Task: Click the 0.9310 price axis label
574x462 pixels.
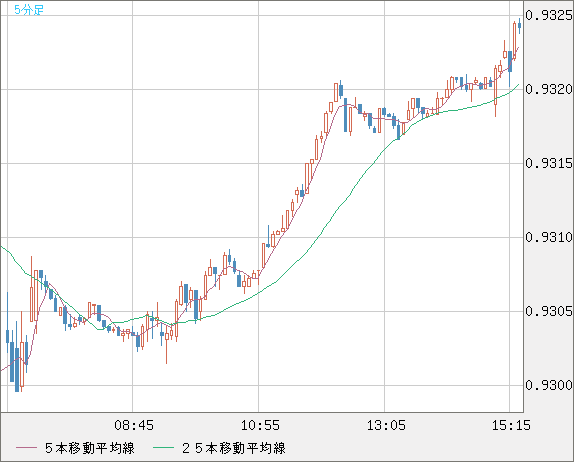Action: click(x=549, y=238)
